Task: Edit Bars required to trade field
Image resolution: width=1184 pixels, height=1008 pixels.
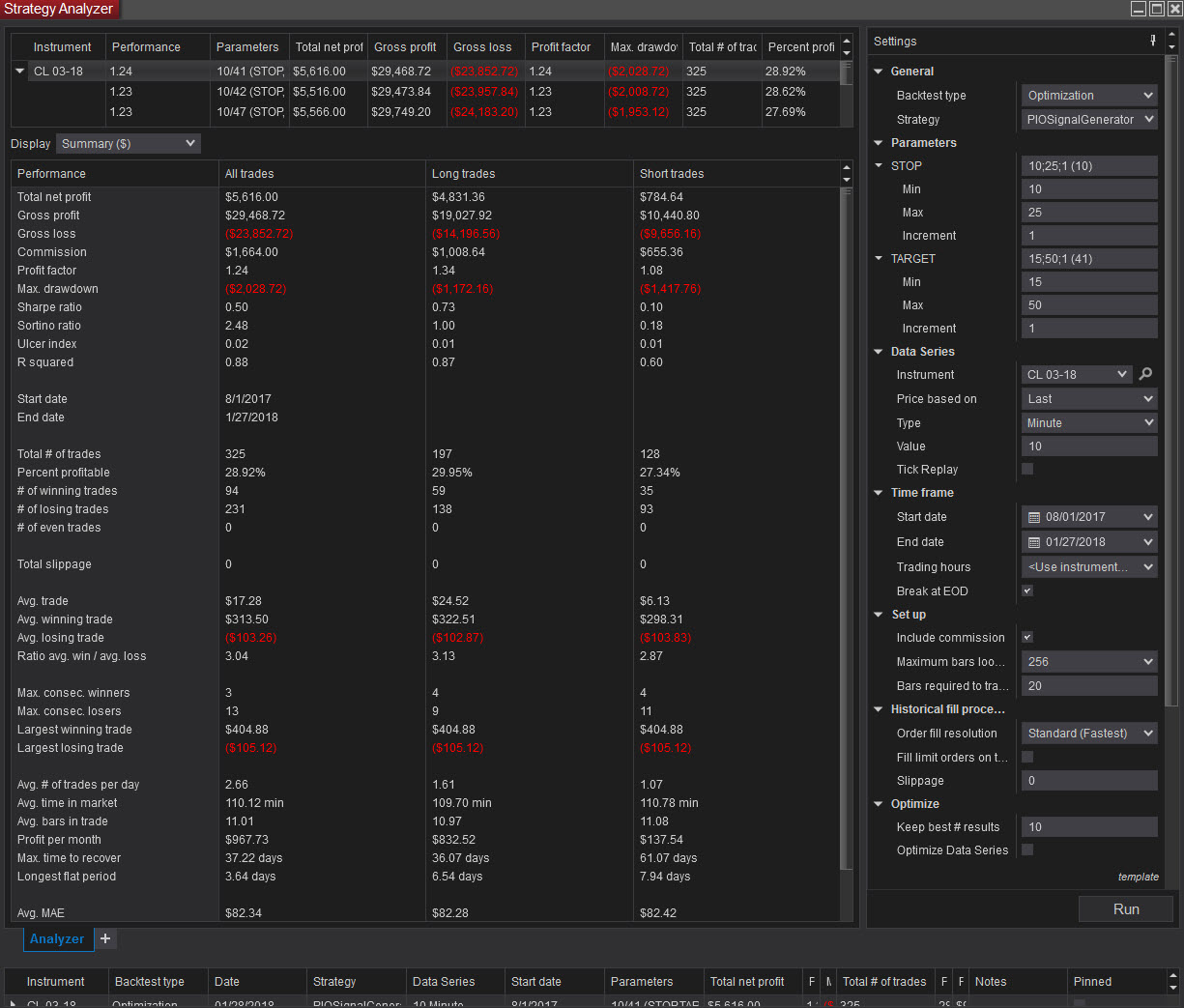Action: (x=1089, y=686)
